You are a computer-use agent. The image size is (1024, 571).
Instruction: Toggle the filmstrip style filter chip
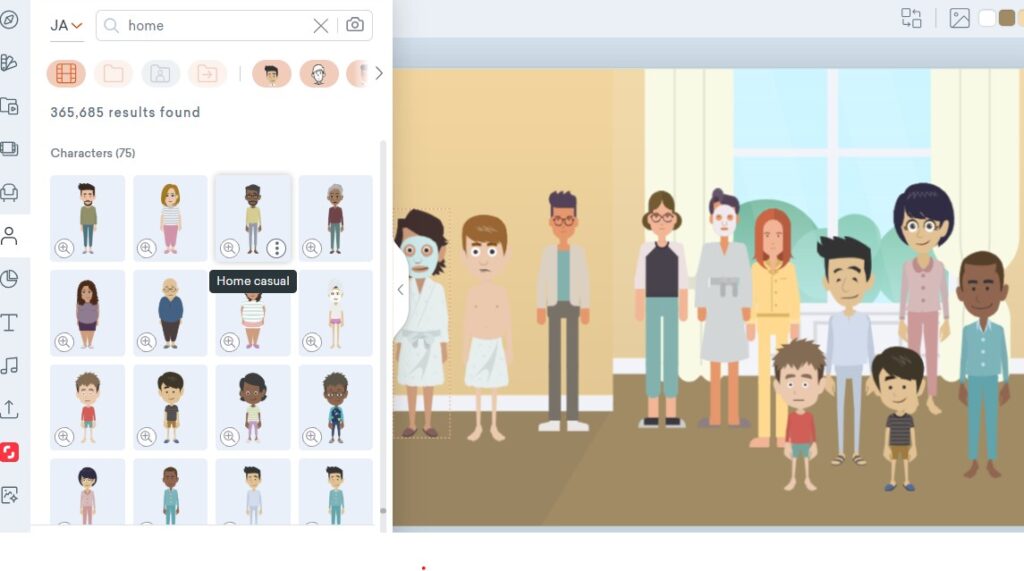point(66,73)
